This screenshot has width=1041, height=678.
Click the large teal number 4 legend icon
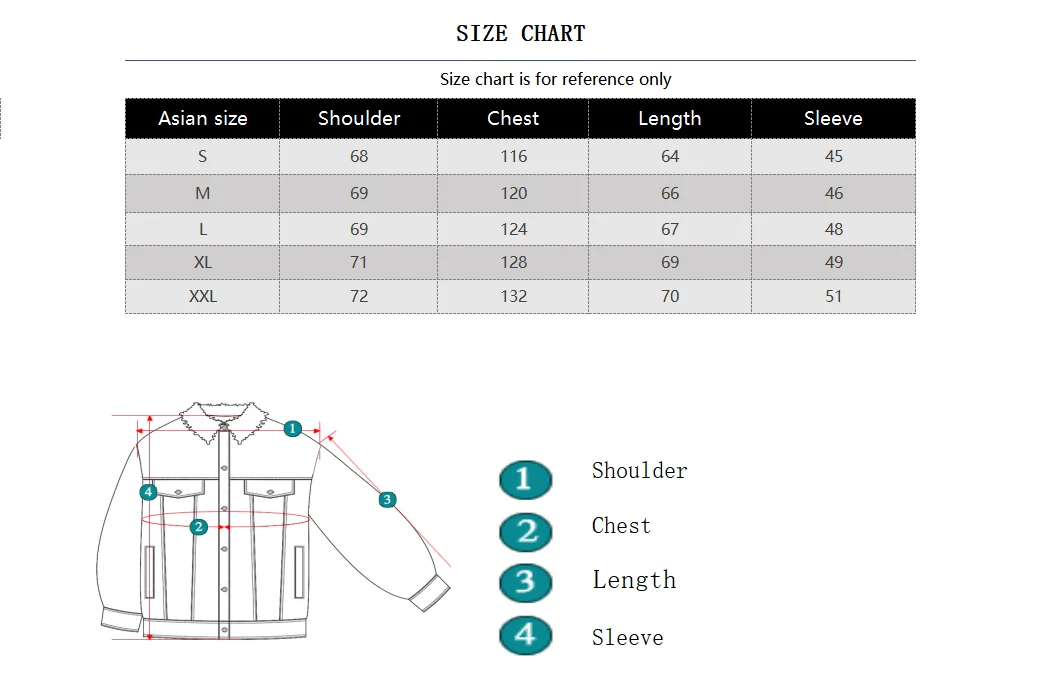525,636
